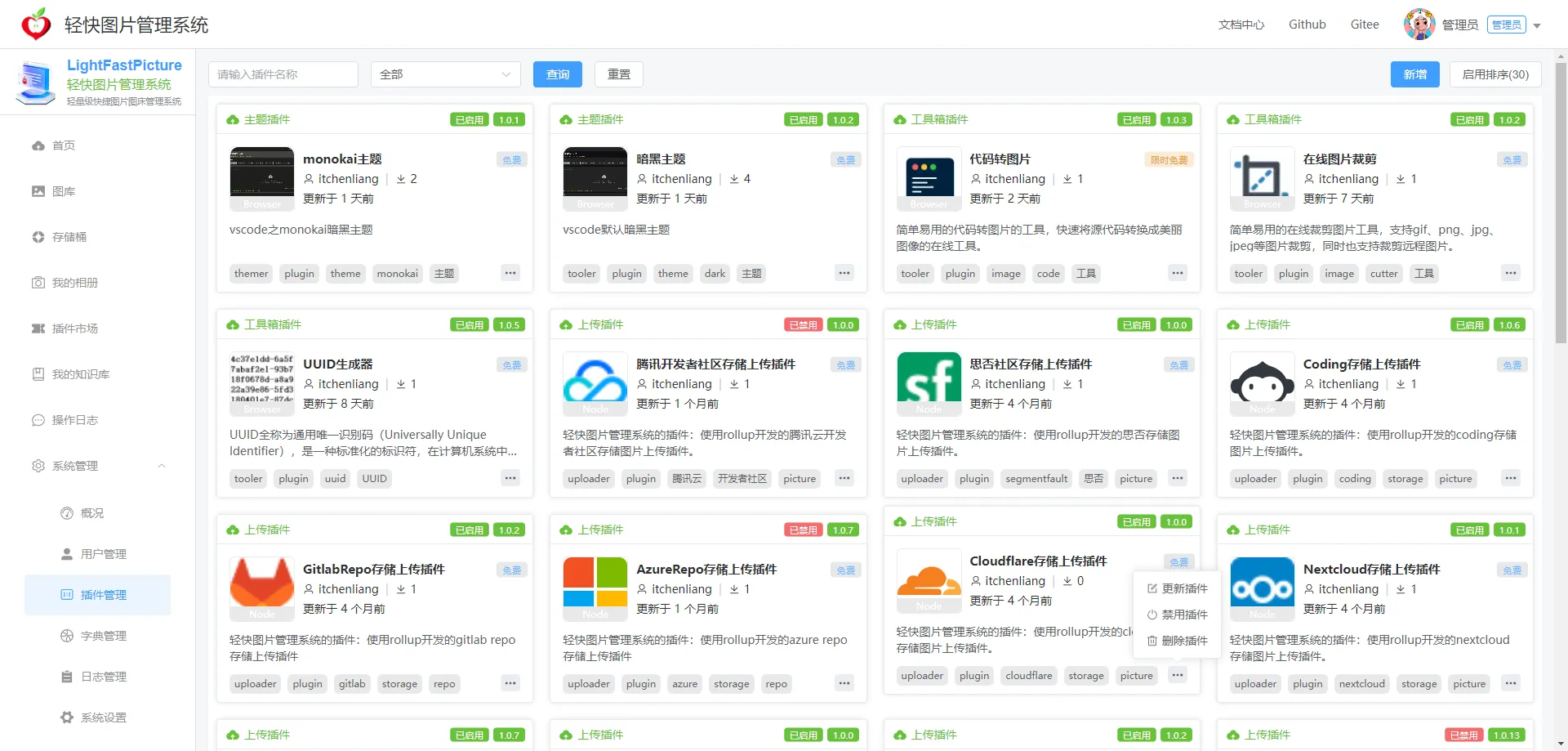Open monokai主题 plugin thumbnail
The width and height of the screenshot is (1568, 751).
[x=262, y=179]
